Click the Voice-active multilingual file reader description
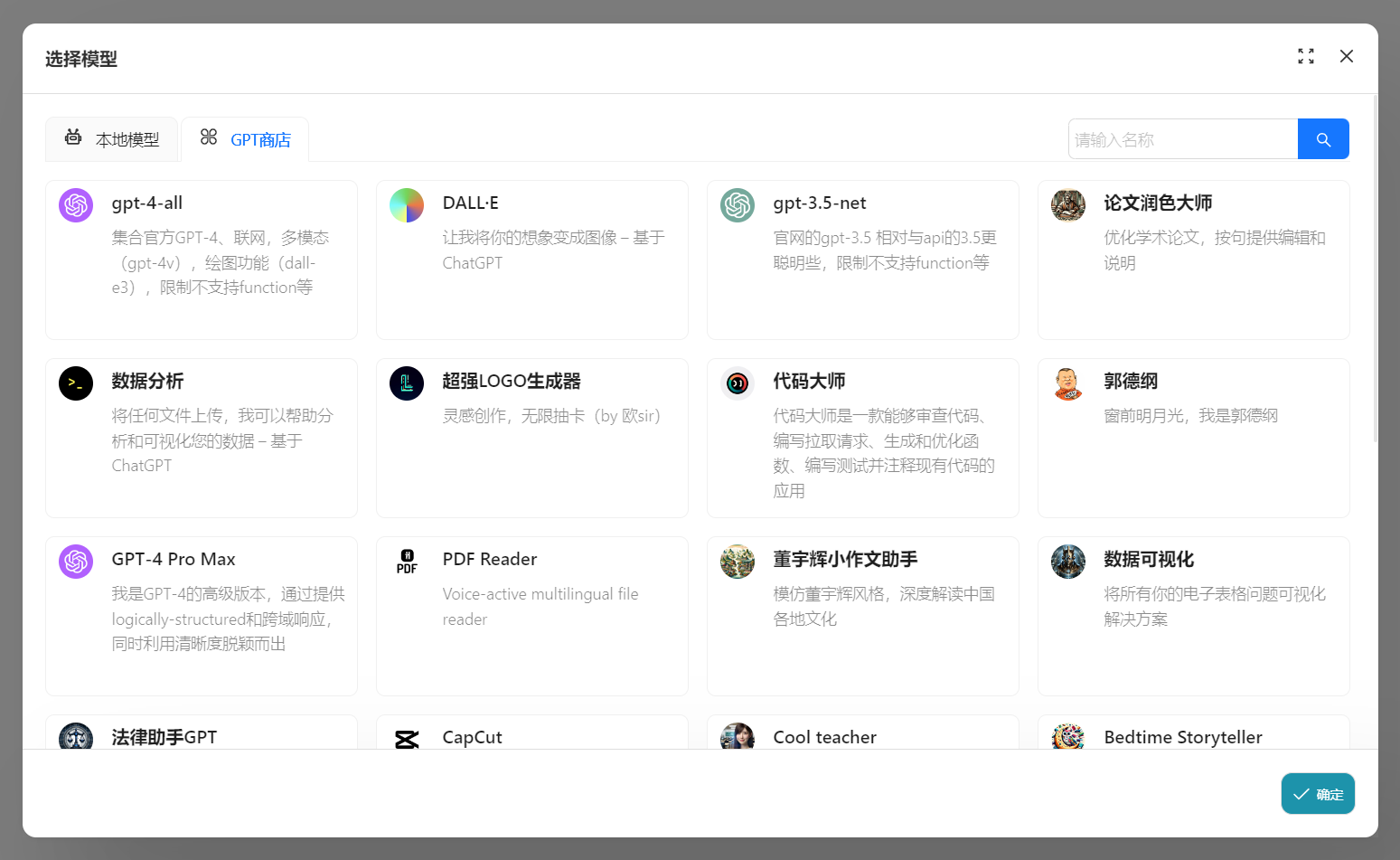 (x=540, y=607)
